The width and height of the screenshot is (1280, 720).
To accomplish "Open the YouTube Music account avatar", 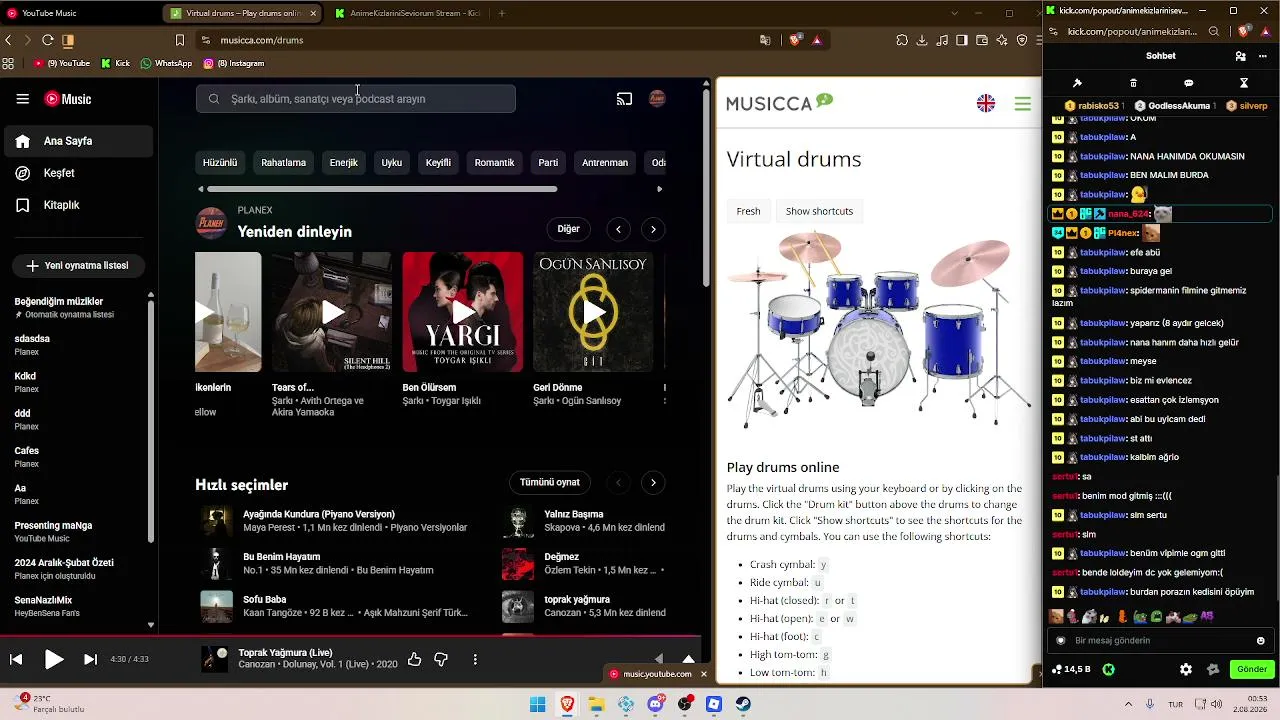I will 657,99.
